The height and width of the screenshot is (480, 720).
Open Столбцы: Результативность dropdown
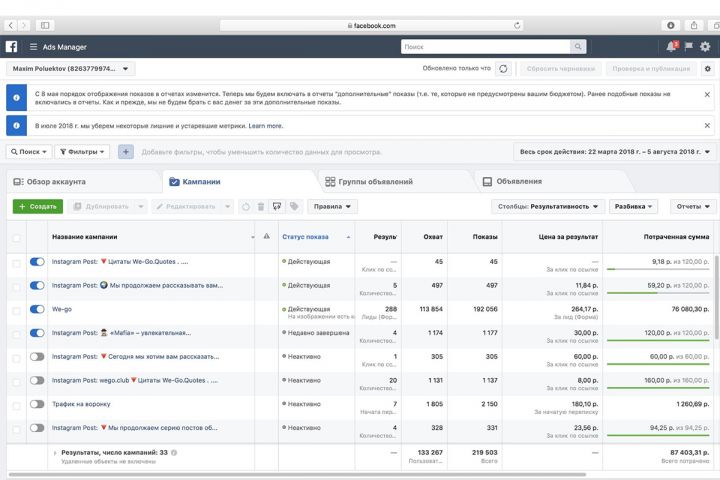pyautogui.click(x=548, y=207)
